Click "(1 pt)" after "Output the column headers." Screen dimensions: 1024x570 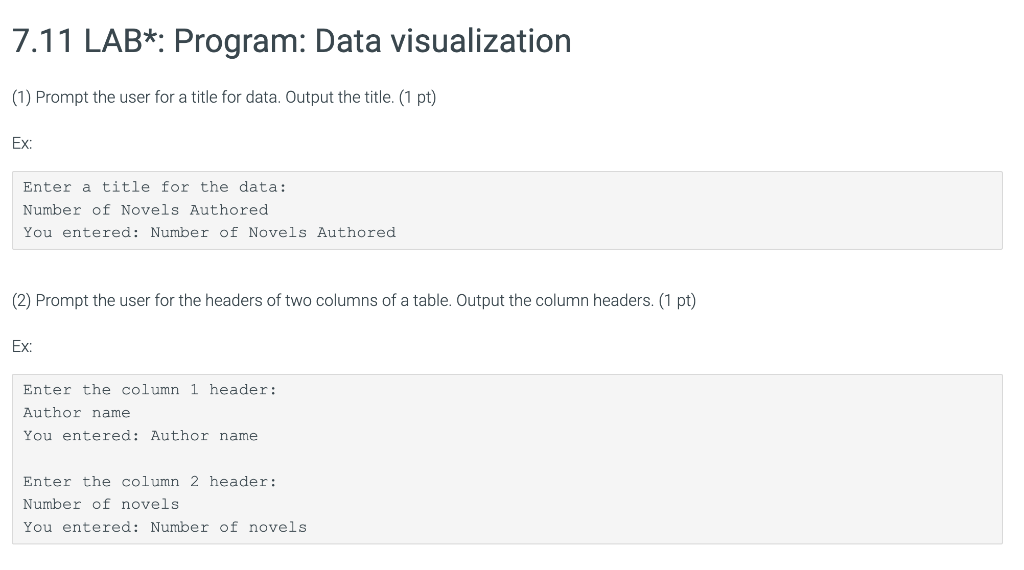pyautogui.click(x=677, y=300)
